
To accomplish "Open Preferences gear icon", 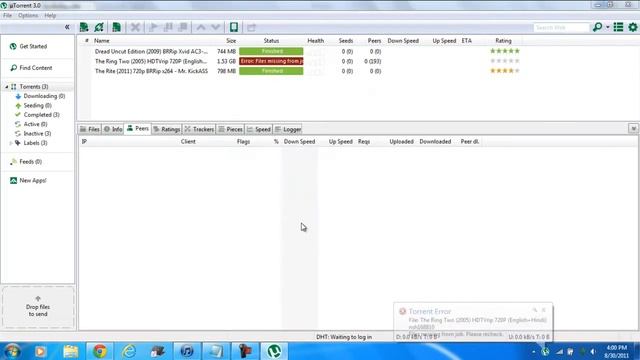I will coord(633,27).
